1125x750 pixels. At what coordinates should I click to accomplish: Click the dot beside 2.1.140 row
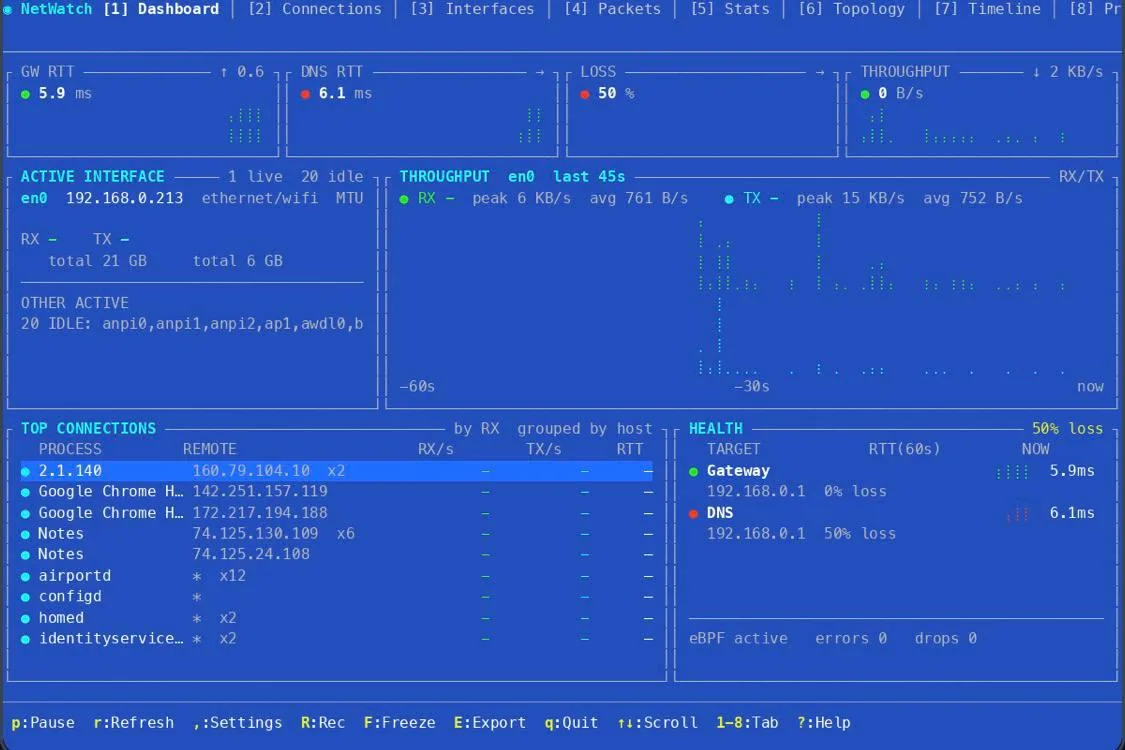26,472
